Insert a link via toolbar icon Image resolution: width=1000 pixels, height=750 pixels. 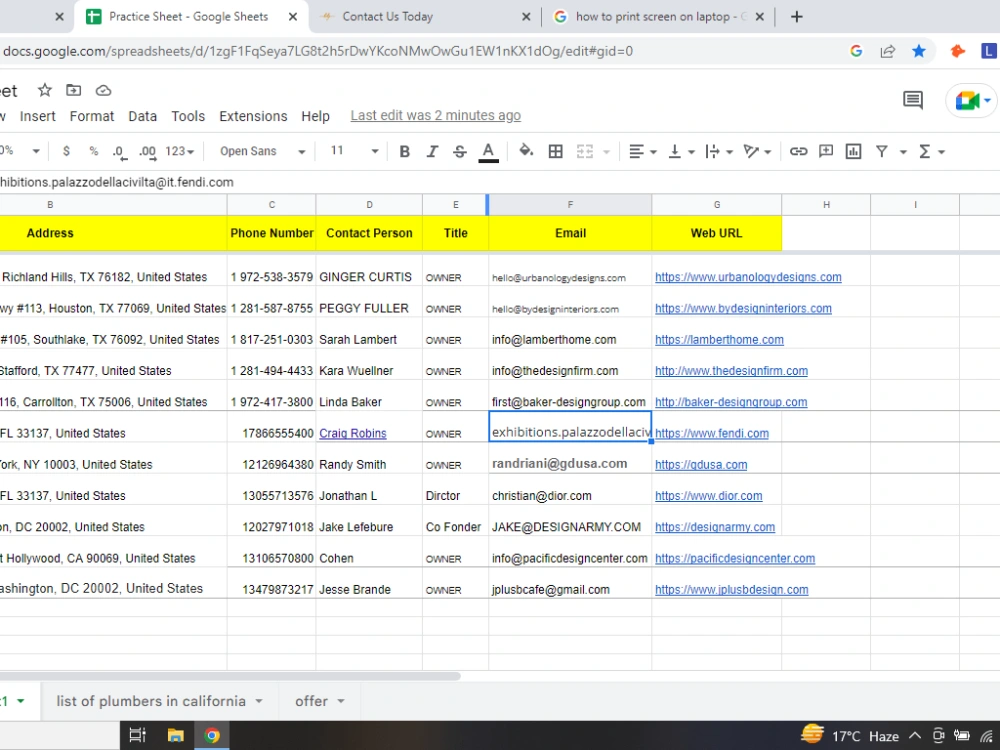(x=798, y=151)
